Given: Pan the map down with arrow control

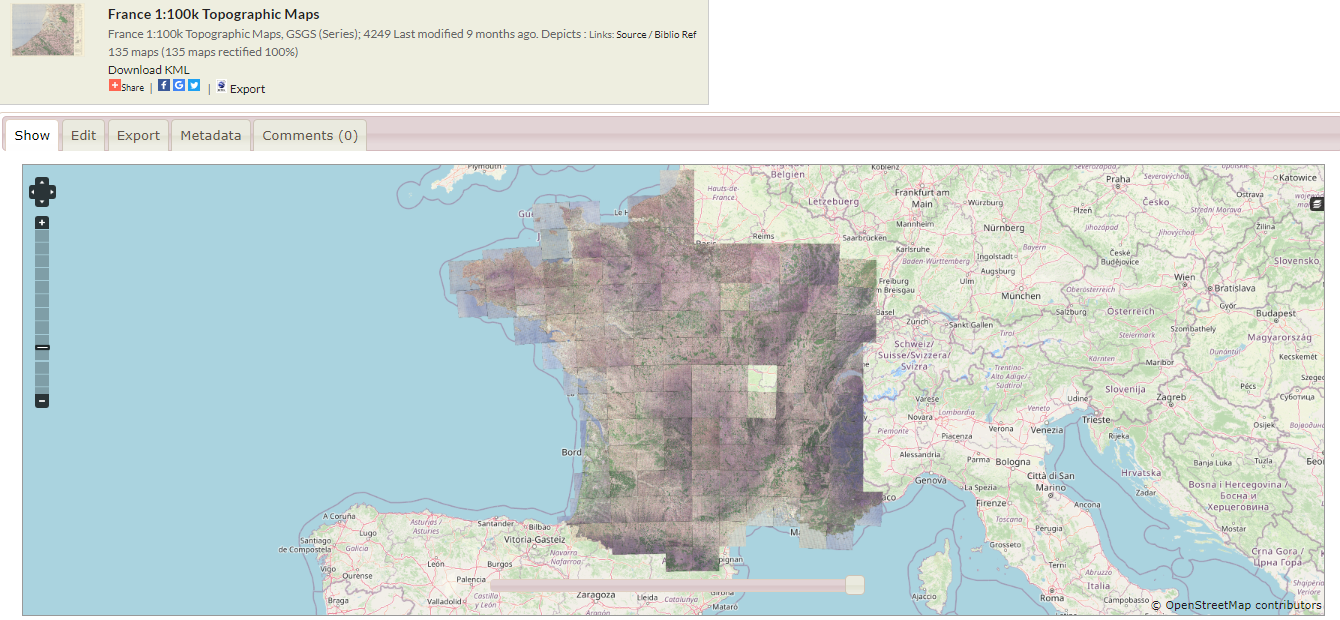Looking at the screenshot, I should click(42, 202).
